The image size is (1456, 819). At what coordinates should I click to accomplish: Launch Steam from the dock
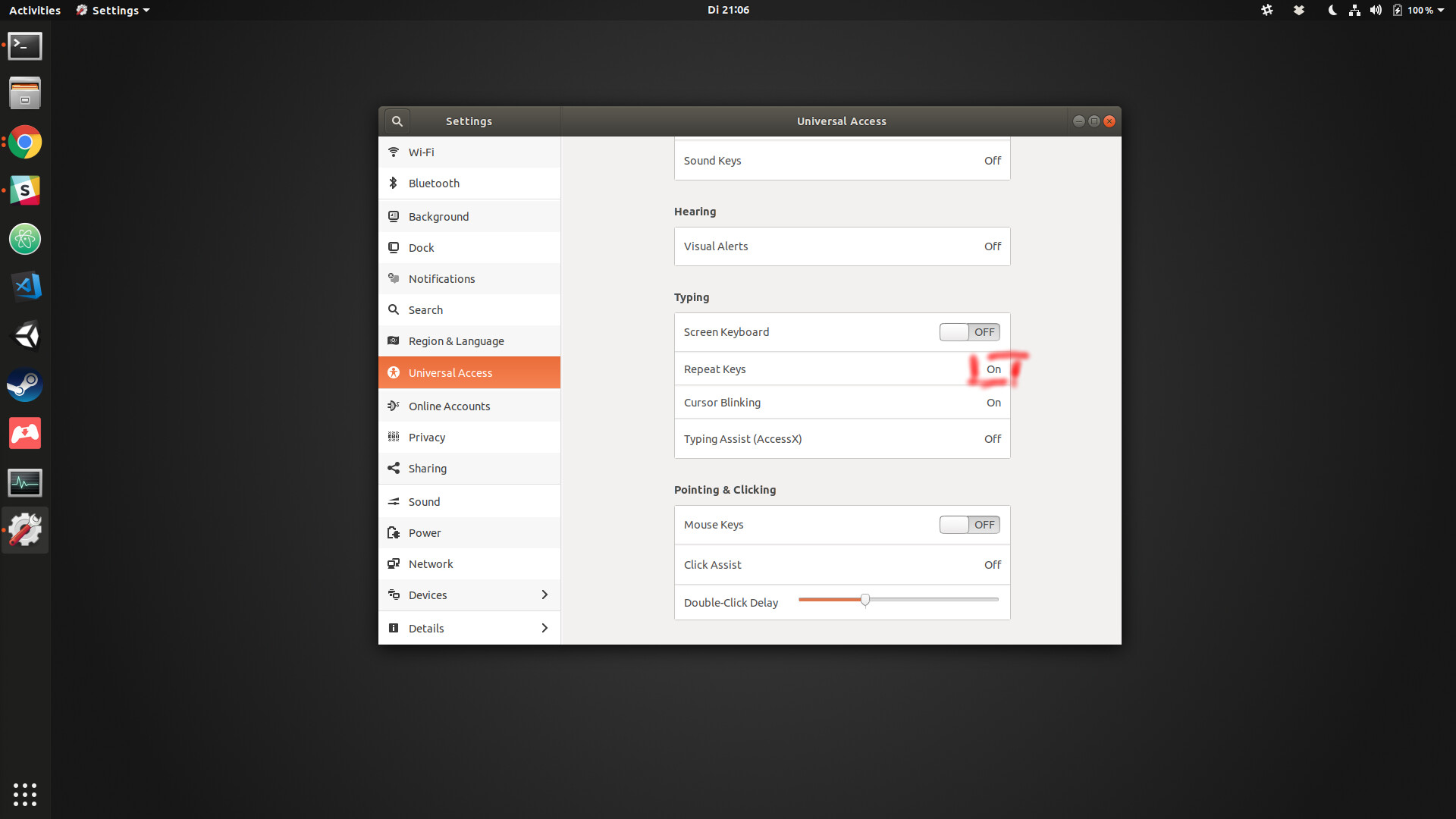click(25, 384)
